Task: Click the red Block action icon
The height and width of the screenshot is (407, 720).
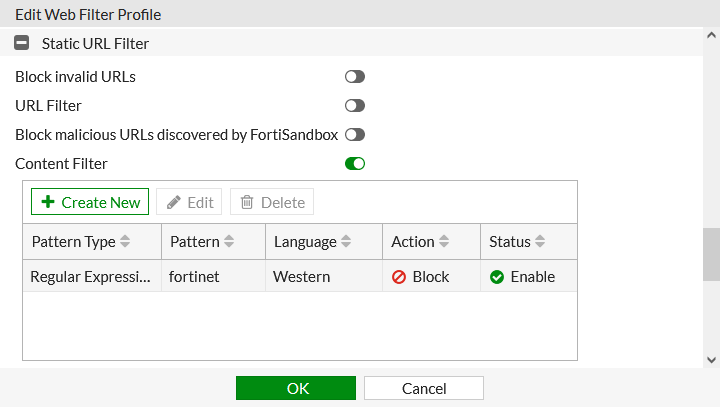Action: pyautogui.click(x=399, y=277)
